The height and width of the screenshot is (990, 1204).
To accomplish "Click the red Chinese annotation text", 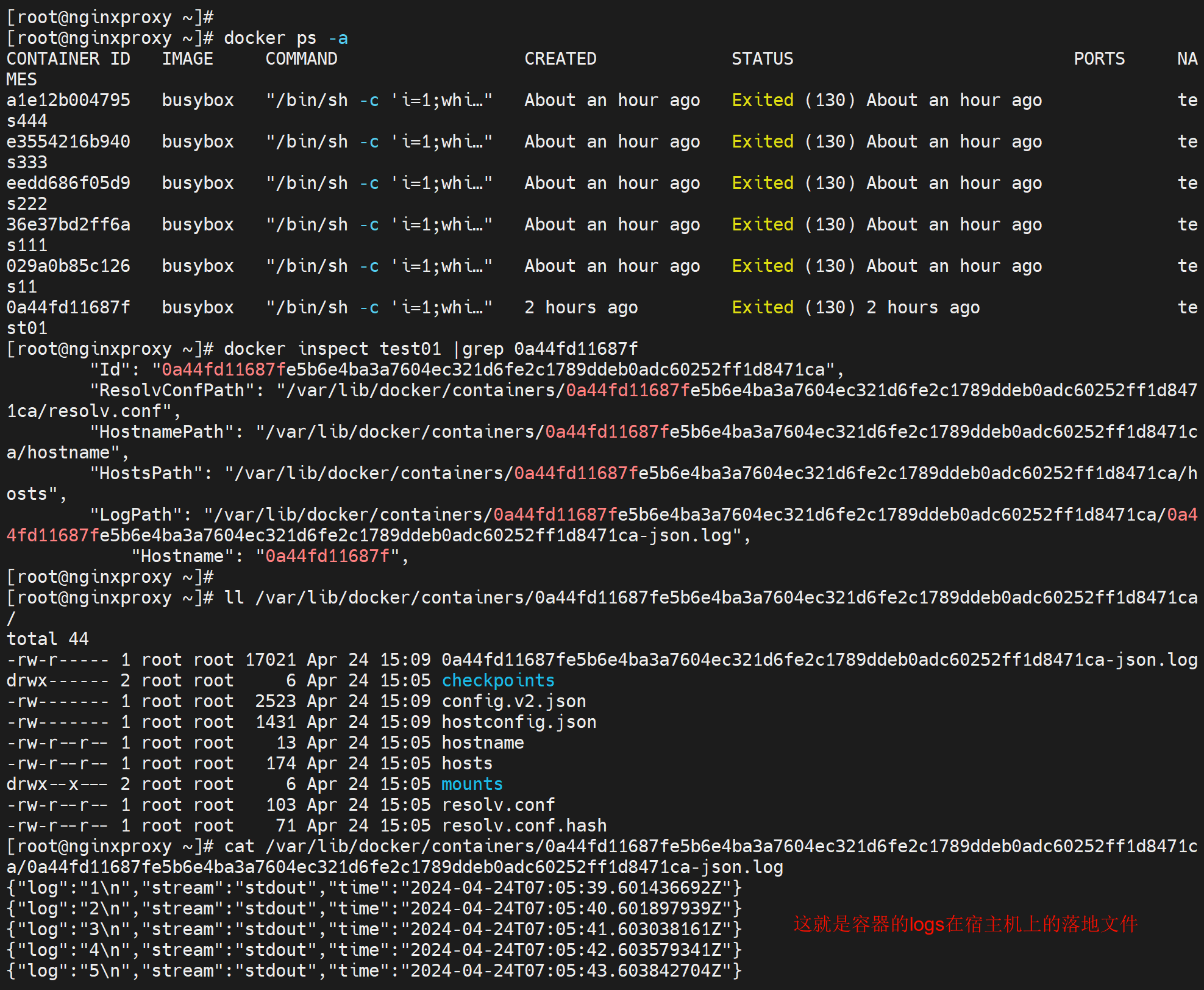I will tap(965, 924).
